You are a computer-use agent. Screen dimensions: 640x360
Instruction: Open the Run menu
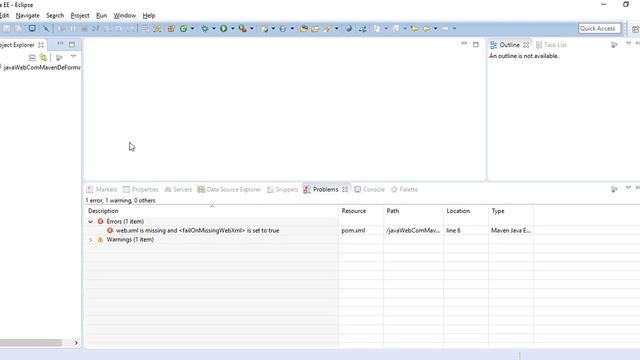tap(101, 16)
